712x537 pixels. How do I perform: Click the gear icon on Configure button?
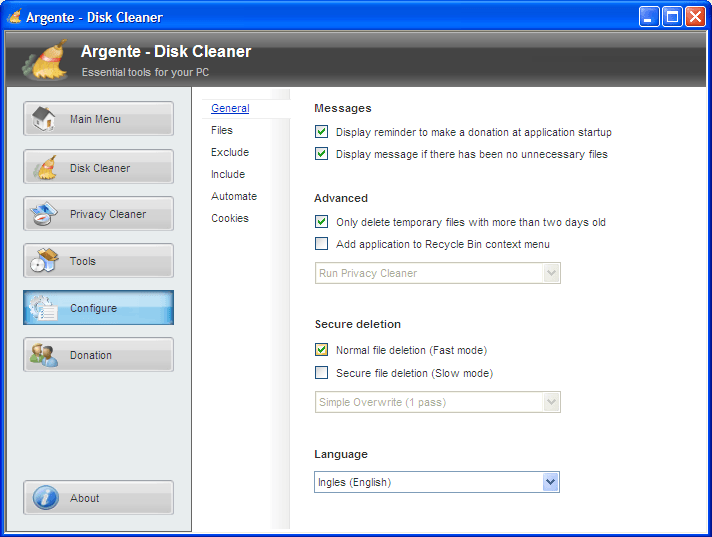[x=44, y=308]
